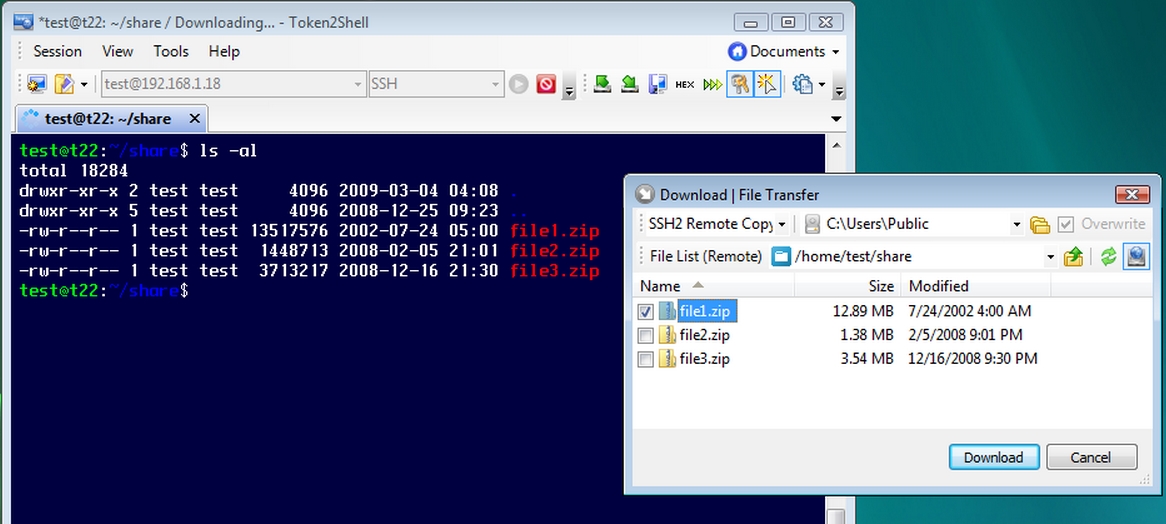Click file2.zip in the terminal listing

pyautogui.click(x=555, y=250)
